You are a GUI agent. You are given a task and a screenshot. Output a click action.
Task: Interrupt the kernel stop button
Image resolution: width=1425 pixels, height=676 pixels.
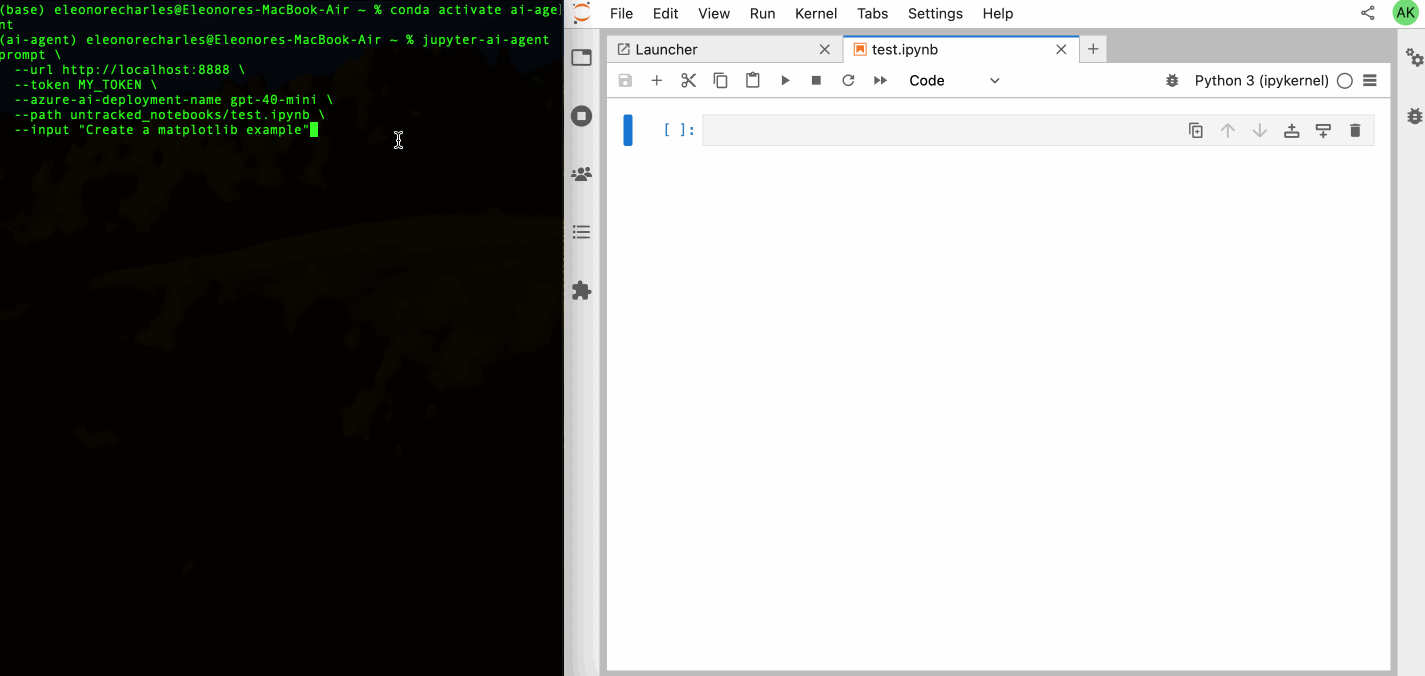tap(817, 81)
